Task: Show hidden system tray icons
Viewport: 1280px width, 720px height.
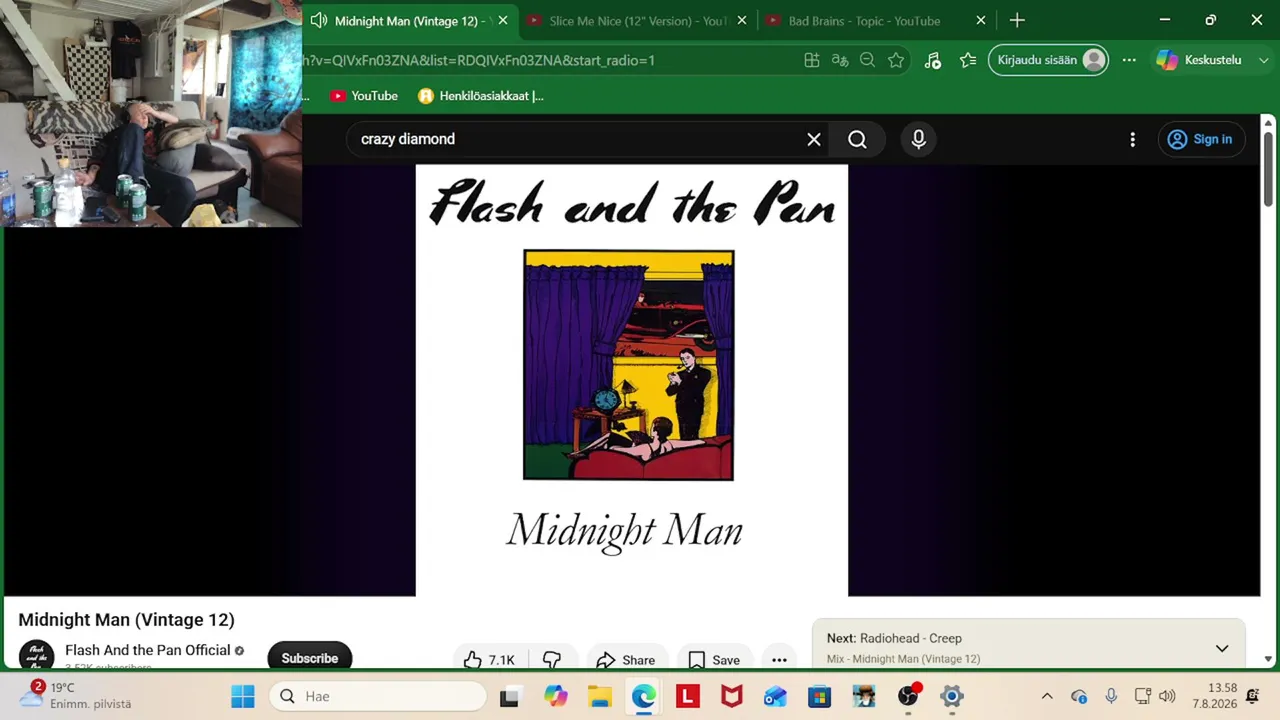Action: click(x=1047, y=696)
